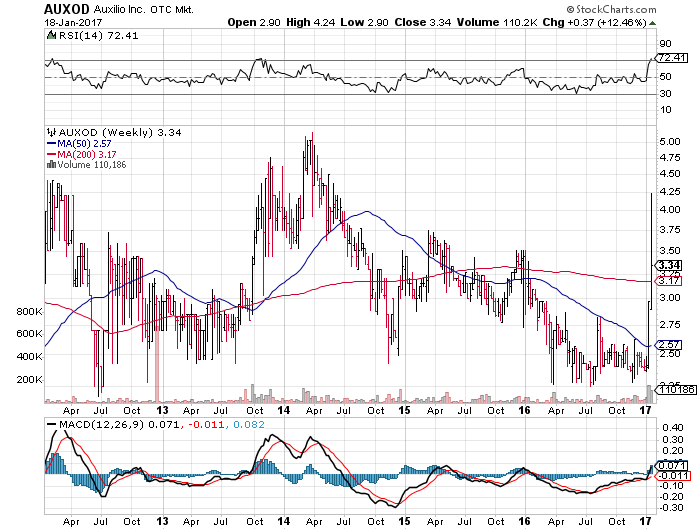Viewport: 700px width, 530px height.
Task: Click the 4.50 price axis label
Action: (670, 174)
